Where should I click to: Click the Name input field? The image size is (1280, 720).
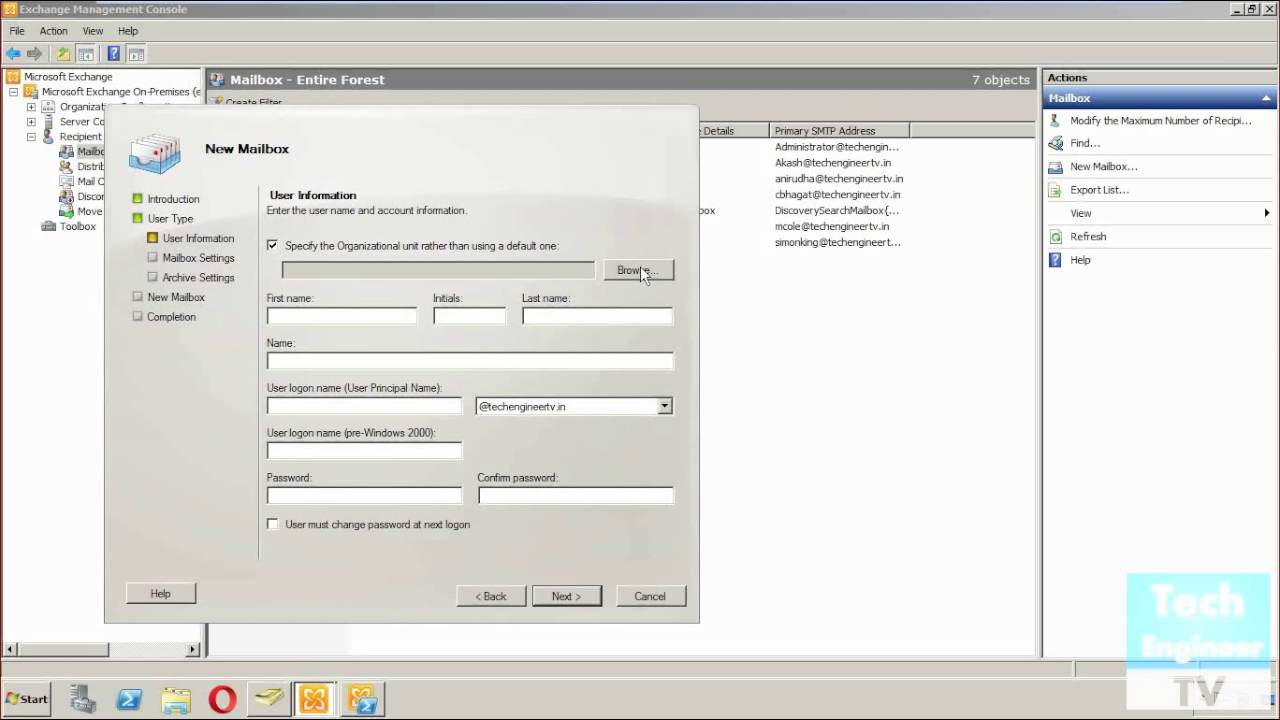coord(470,361)
